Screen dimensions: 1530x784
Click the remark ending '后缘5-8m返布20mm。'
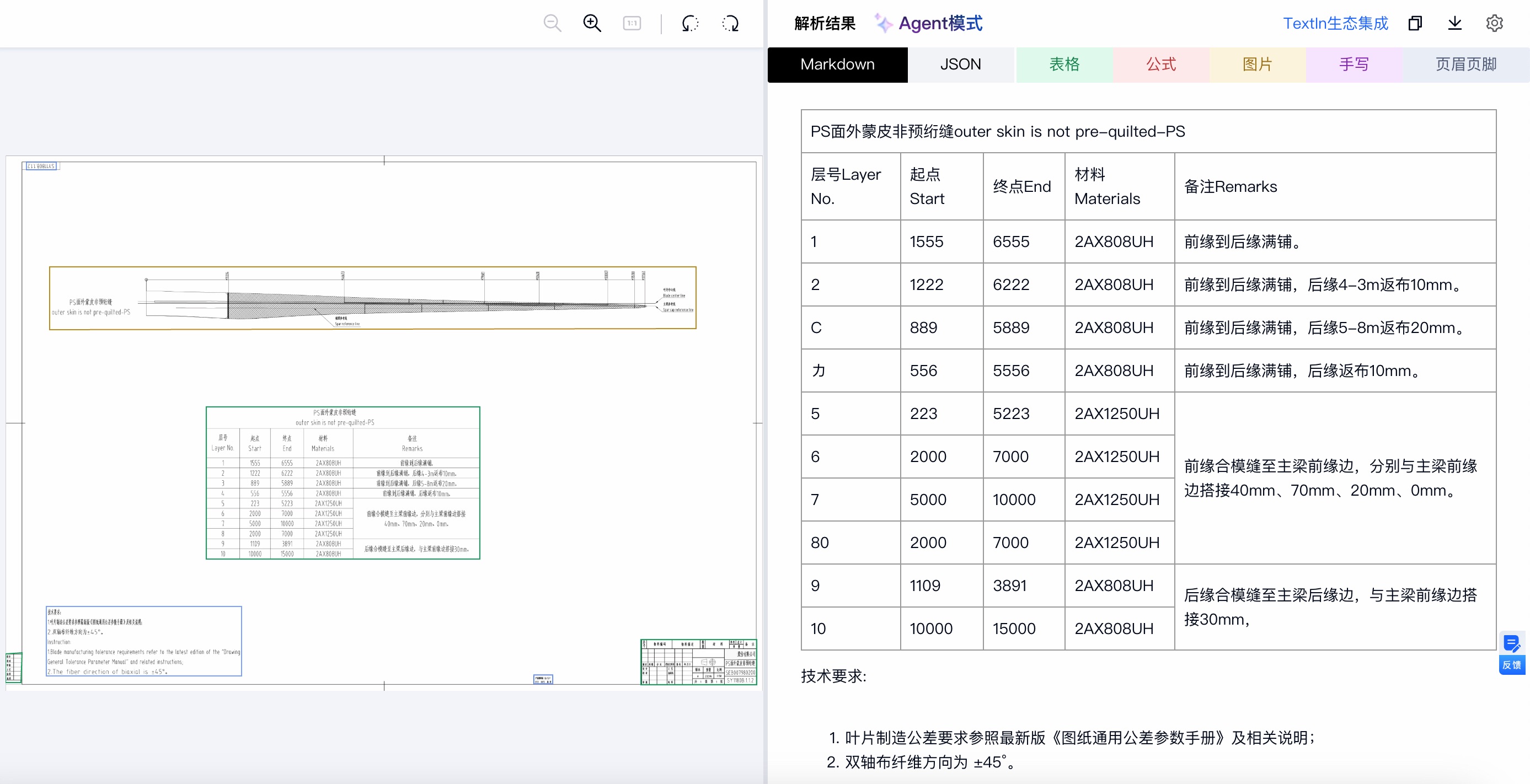pos(1326,327)
